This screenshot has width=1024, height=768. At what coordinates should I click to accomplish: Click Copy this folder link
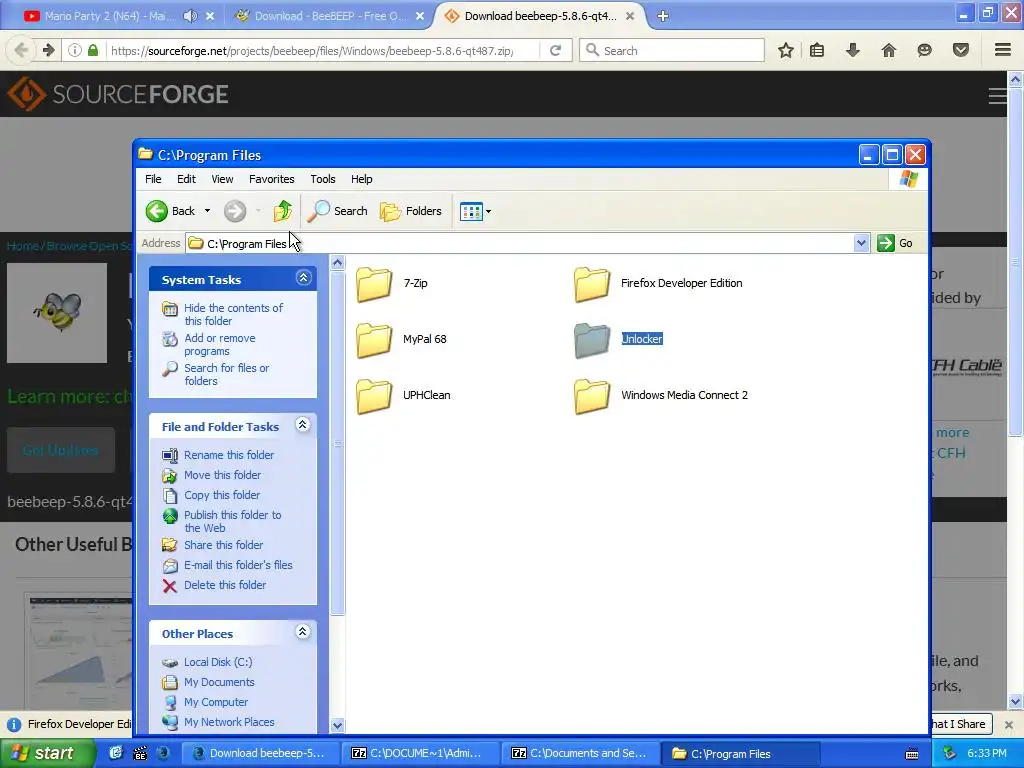click(221, 495)
